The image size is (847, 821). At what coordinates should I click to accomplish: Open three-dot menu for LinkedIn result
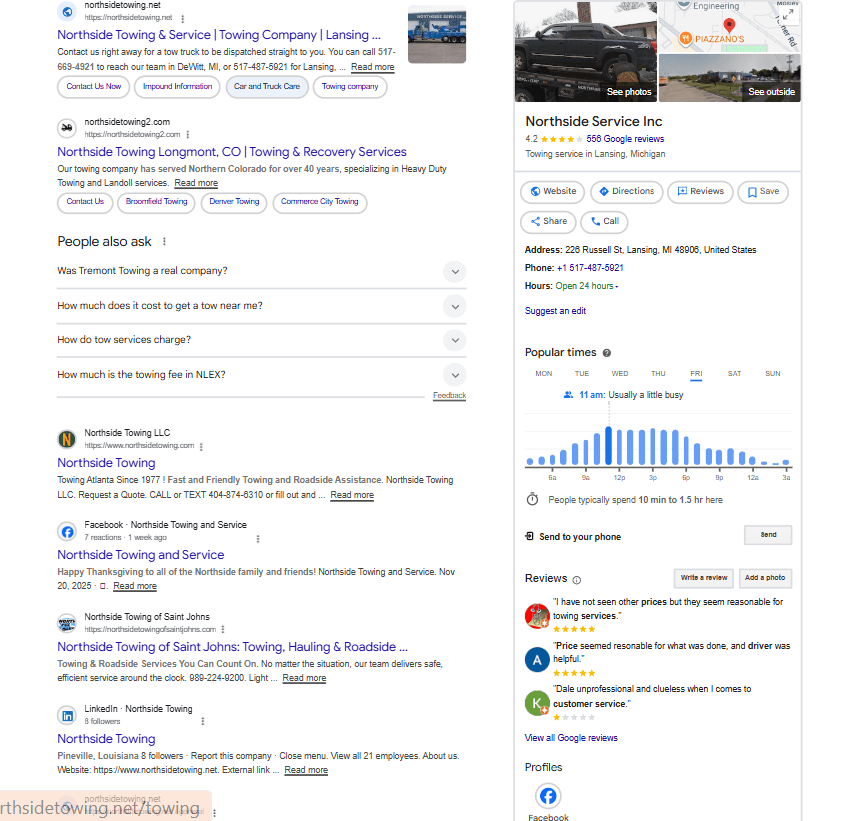203,721
